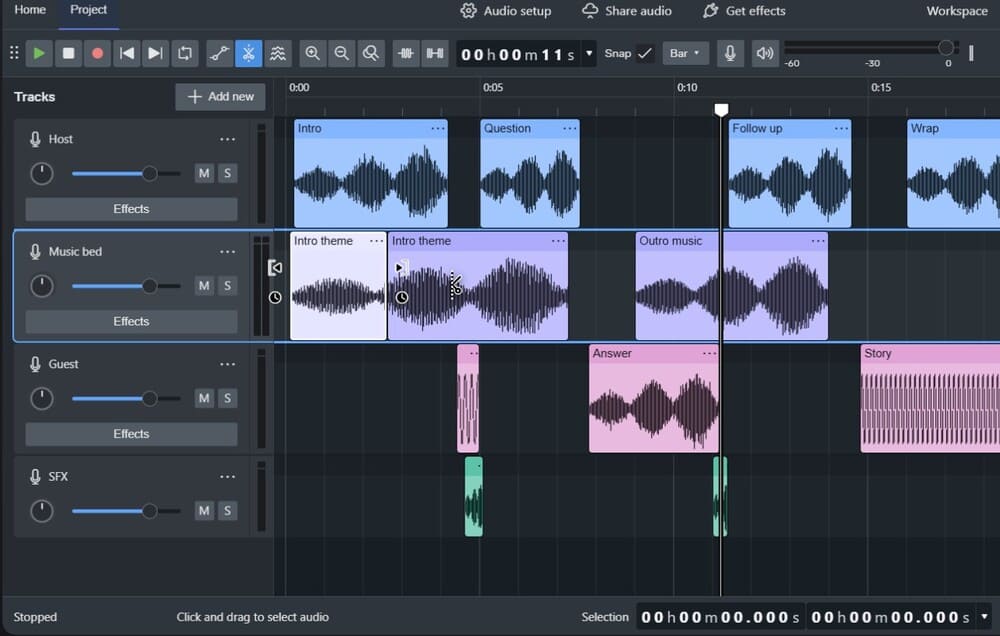Click the microphone record level icon

730,54
